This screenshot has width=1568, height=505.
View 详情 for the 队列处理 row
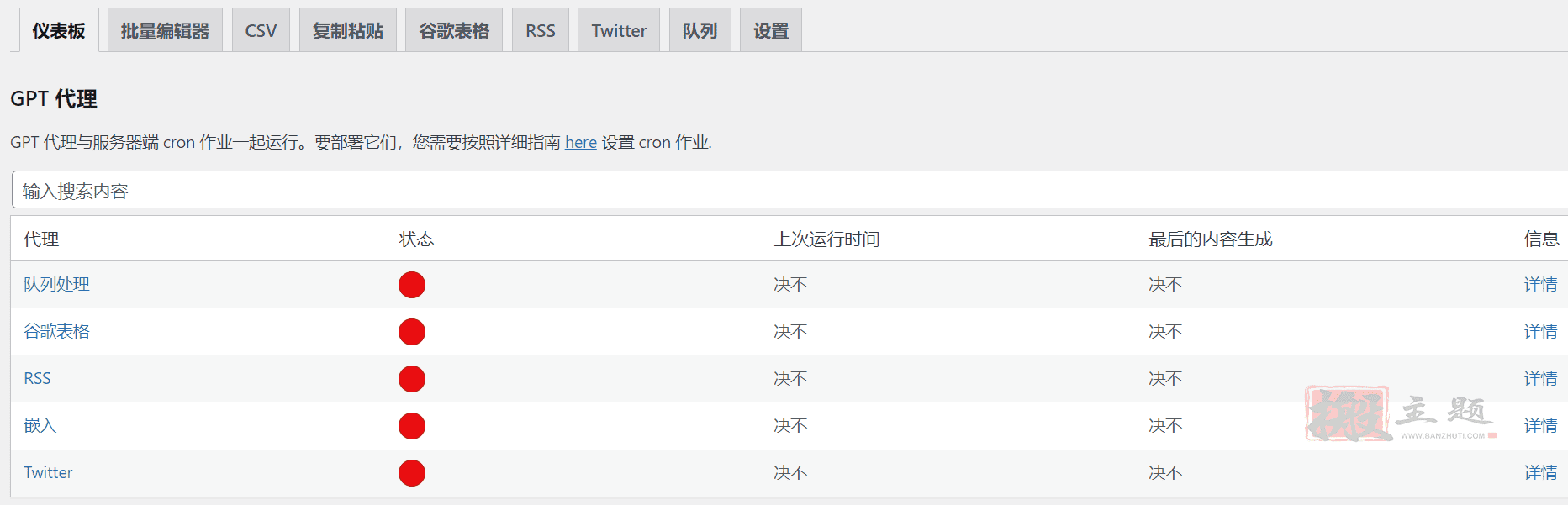(x=1540, y=284)
